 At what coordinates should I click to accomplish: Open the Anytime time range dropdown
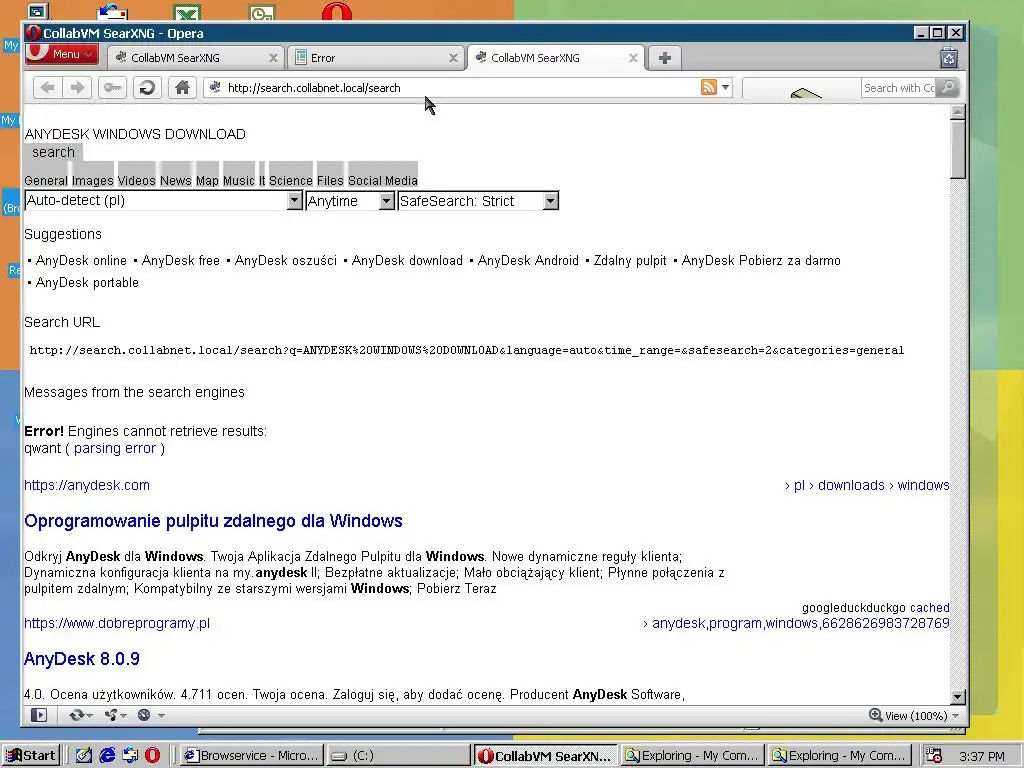pos(350,200)
